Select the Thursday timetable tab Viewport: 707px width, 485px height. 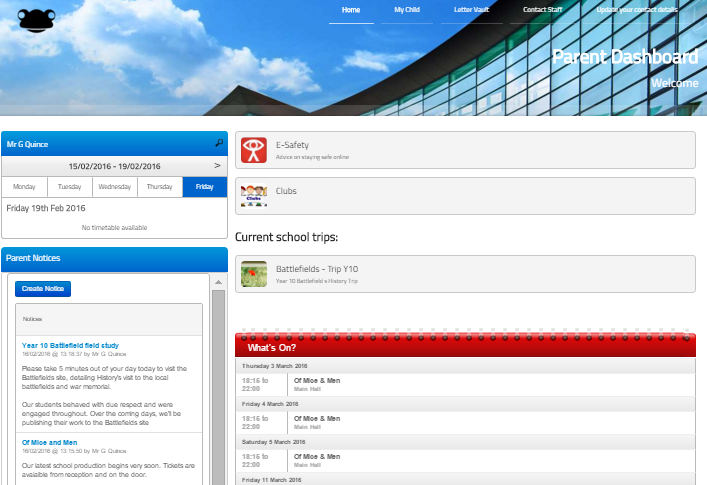tap(160, 187)
